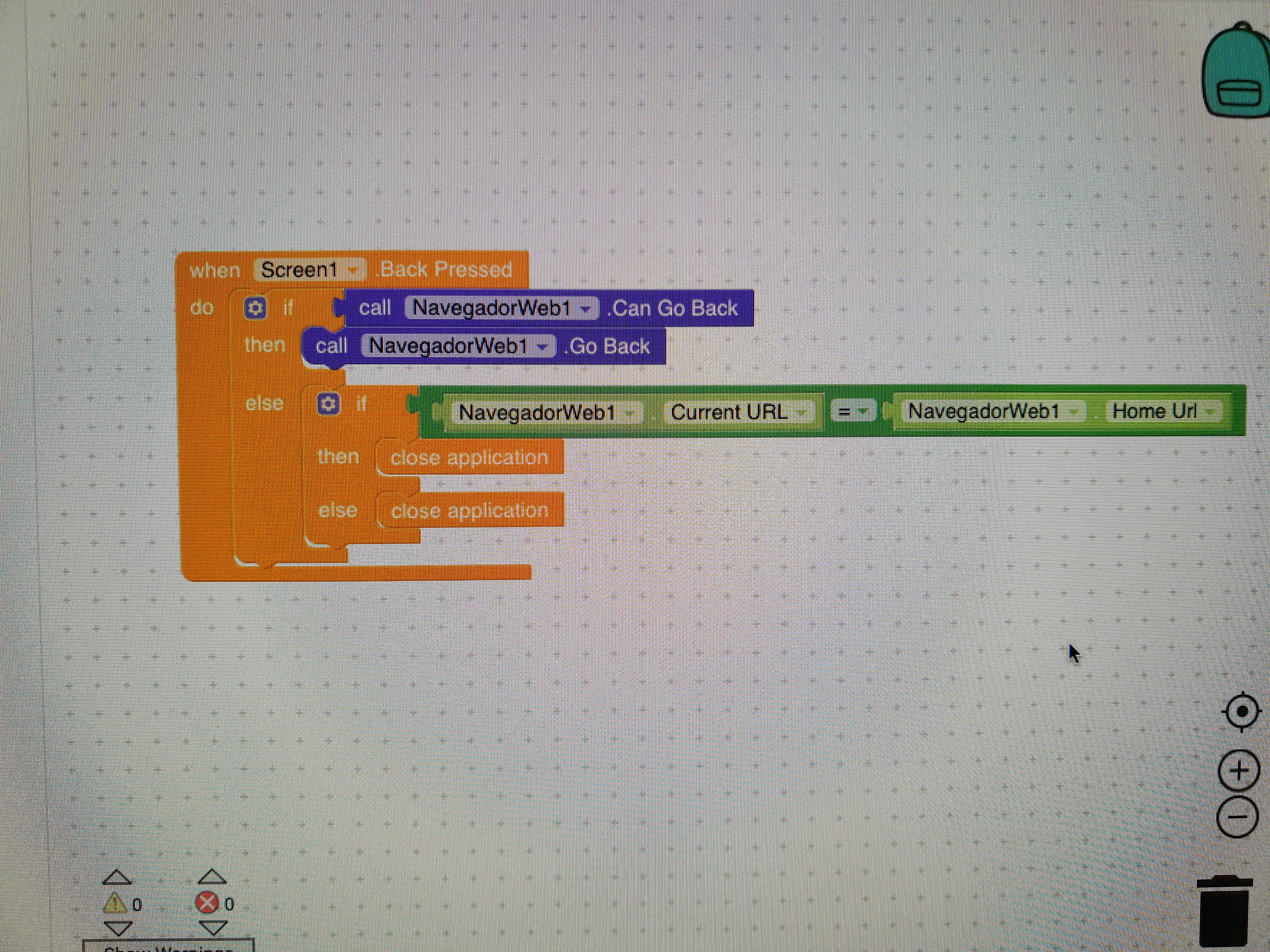The width and height of the screenshot is (1270, 952).
Task: Click the Show Warnings button
Action: point(168,947)
